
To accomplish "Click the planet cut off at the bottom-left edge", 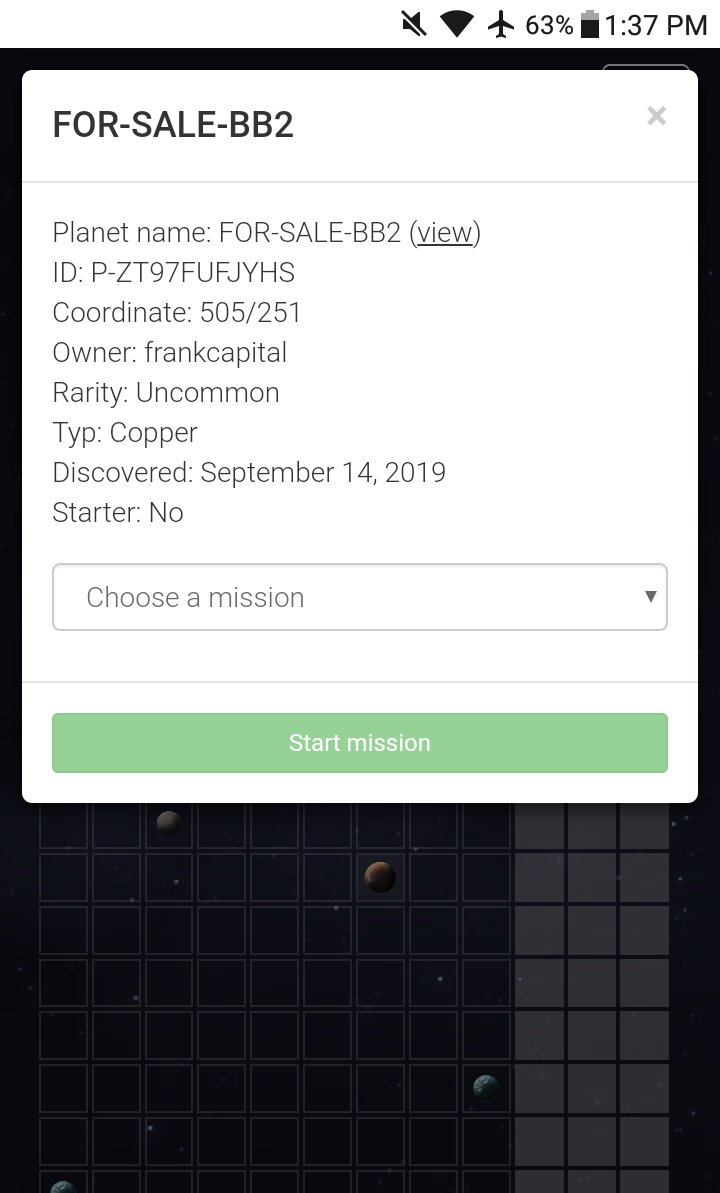I will 62,1186.
